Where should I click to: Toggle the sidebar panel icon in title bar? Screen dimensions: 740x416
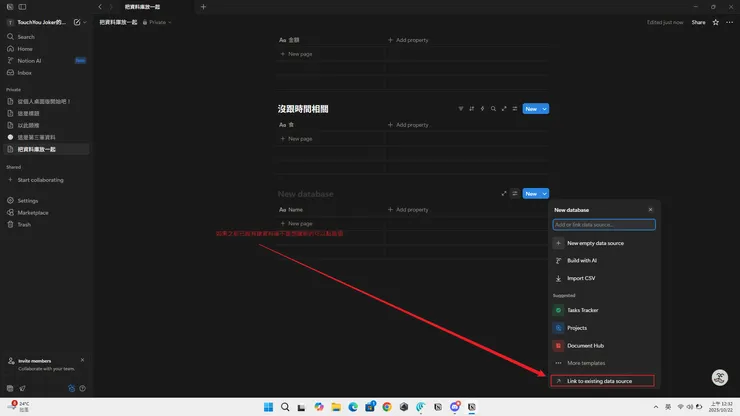click(22, 7)
